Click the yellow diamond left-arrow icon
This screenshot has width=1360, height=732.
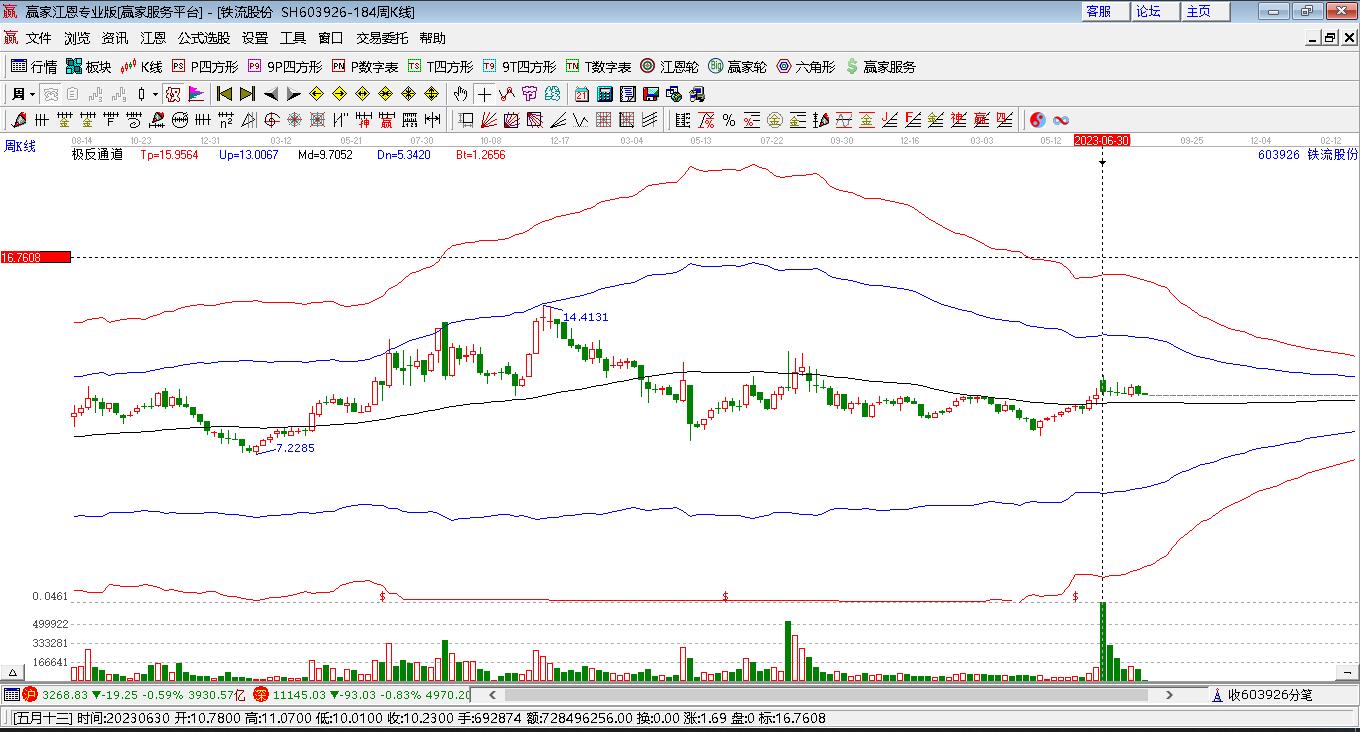(x=316, y=94)
